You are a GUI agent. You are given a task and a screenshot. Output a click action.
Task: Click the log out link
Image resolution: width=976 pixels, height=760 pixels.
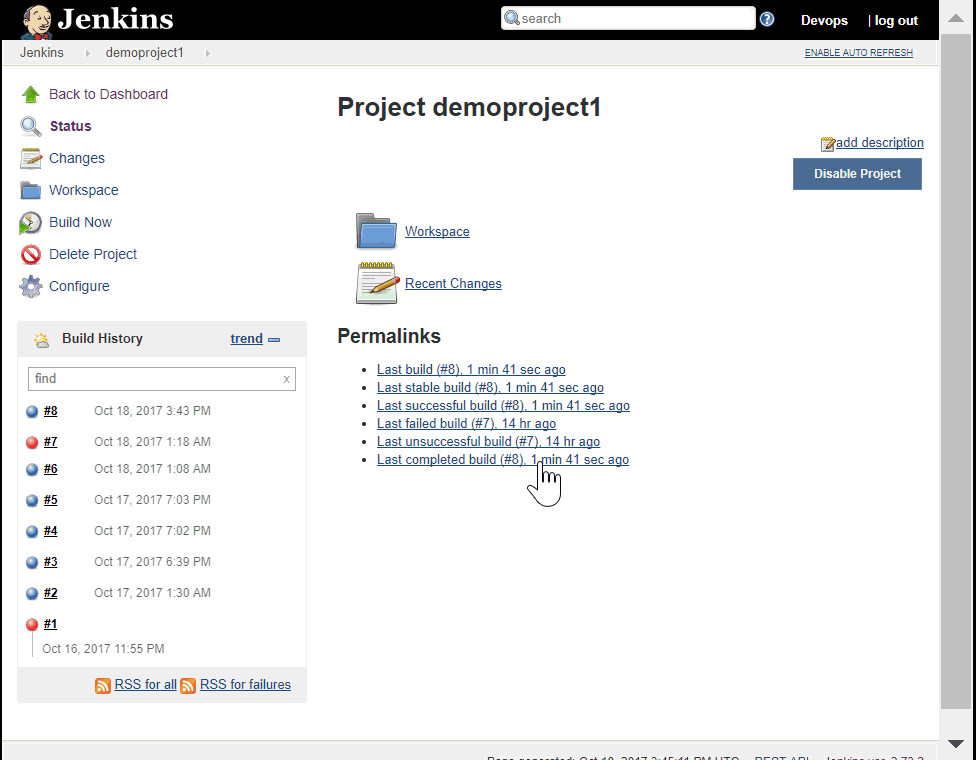[896, 21]
